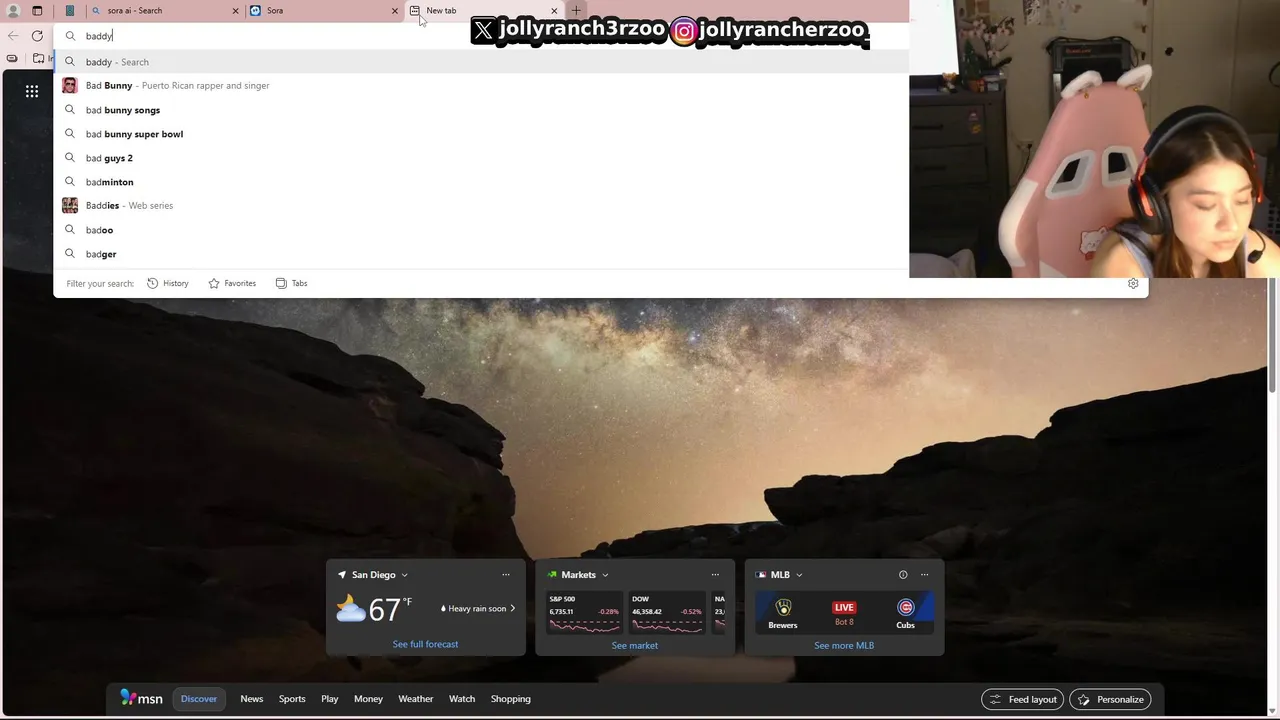The height and width of the screenshot is (720, 1280).
Task: Select the New tab tab
Action: click(483, 11)
